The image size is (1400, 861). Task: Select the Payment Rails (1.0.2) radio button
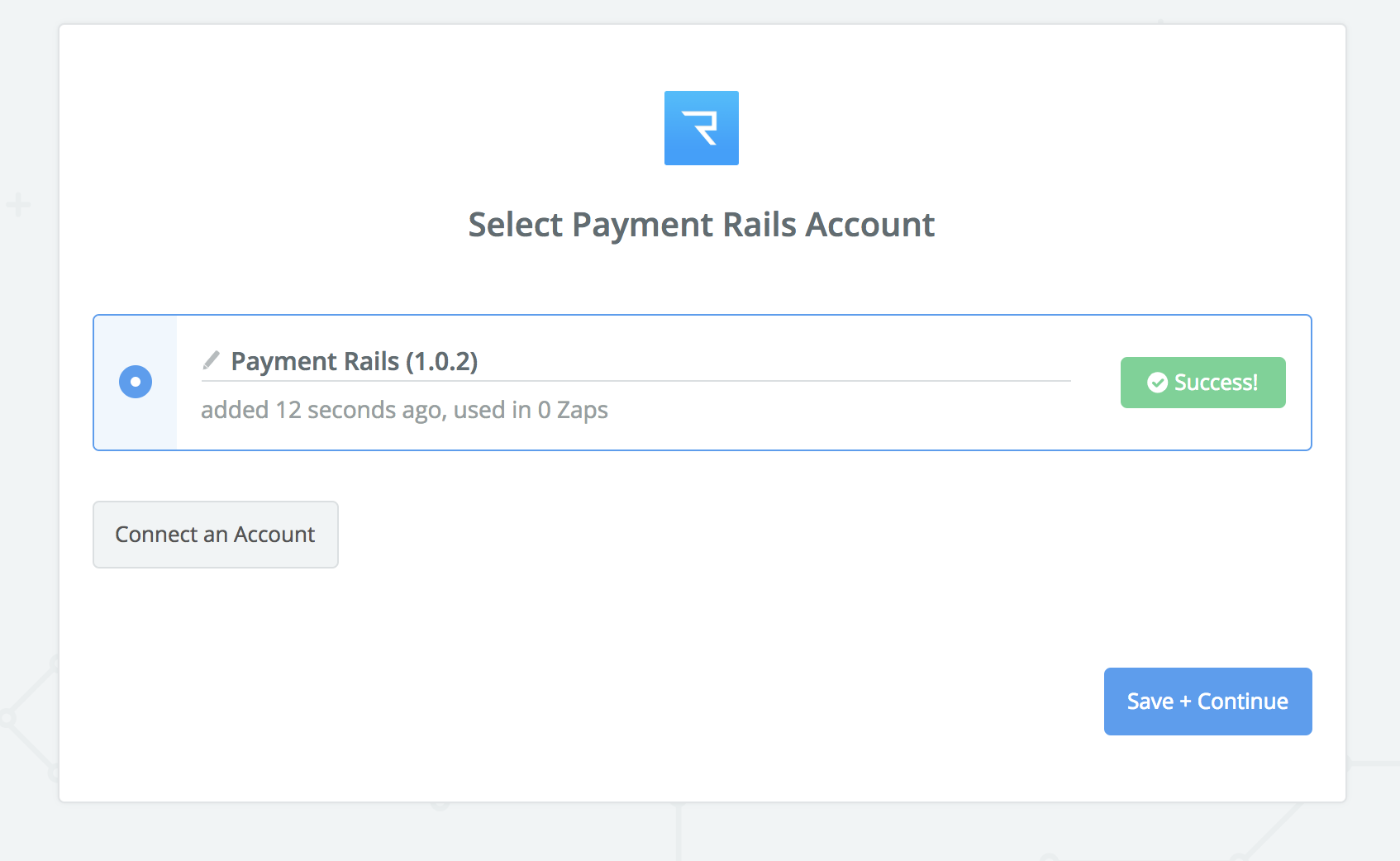(x=136, y=382)
